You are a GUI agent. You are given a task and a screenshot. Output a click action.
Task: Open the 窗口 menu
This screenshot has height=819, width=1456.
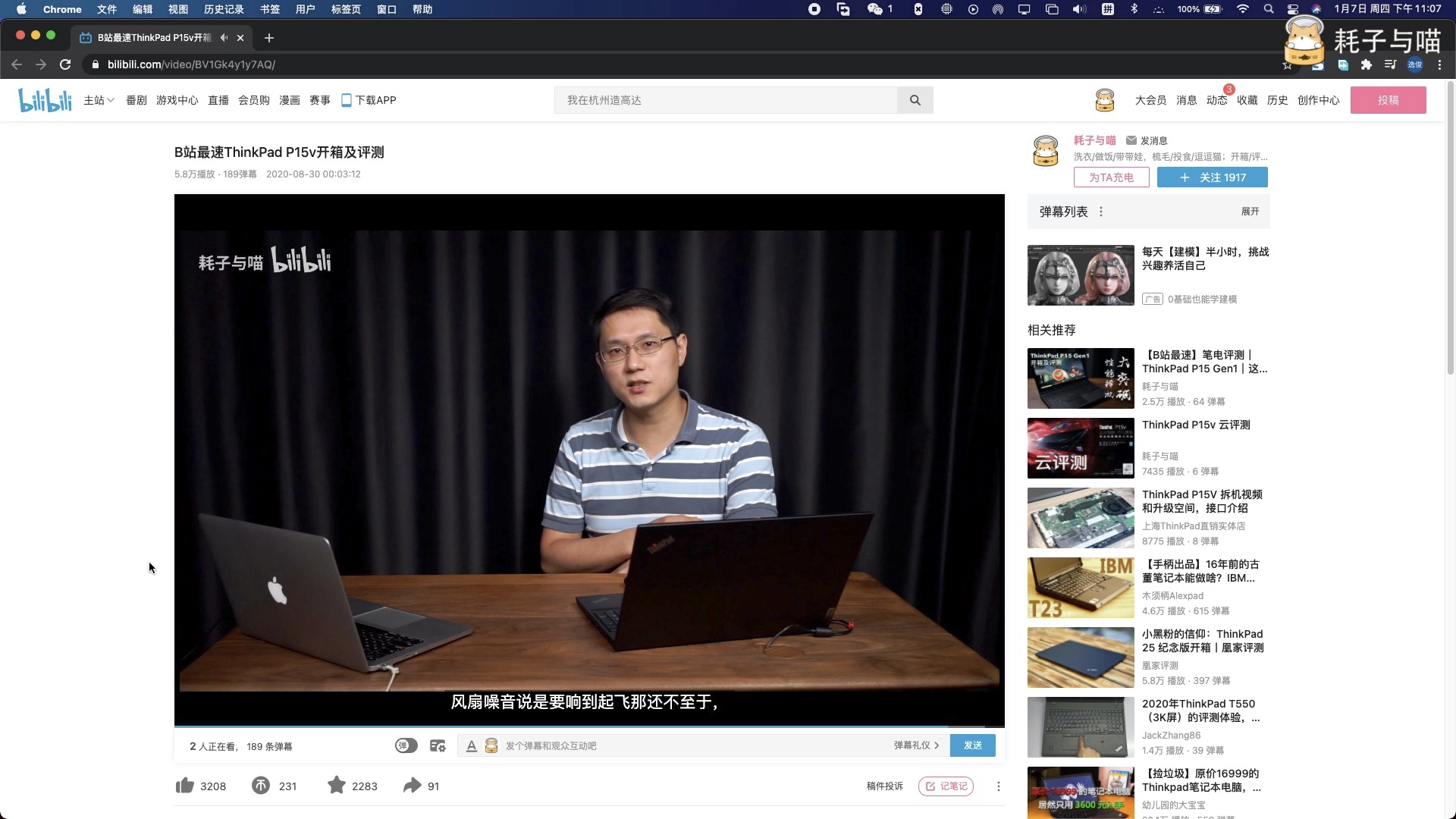(387, 9)
